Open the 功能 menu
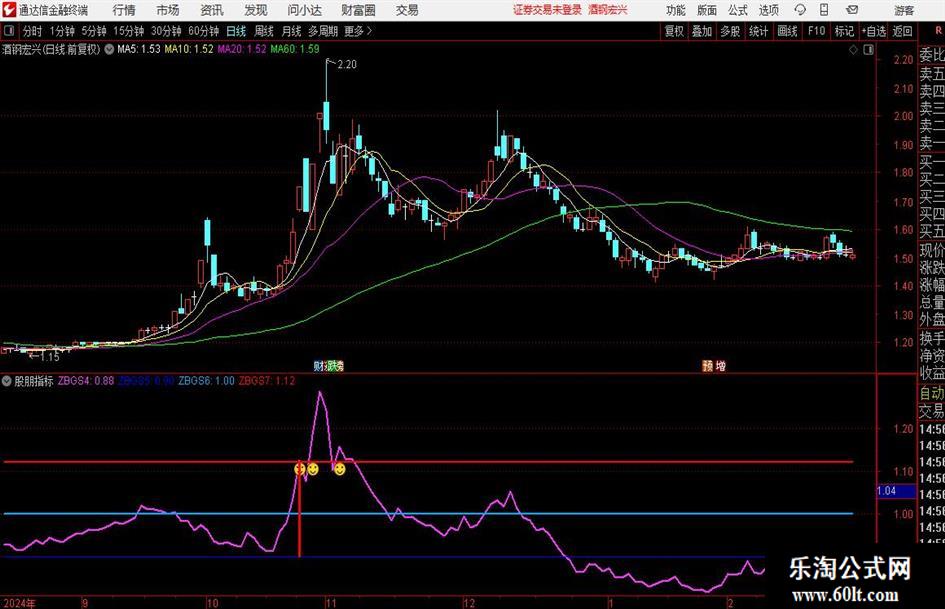 pos(676,10)
